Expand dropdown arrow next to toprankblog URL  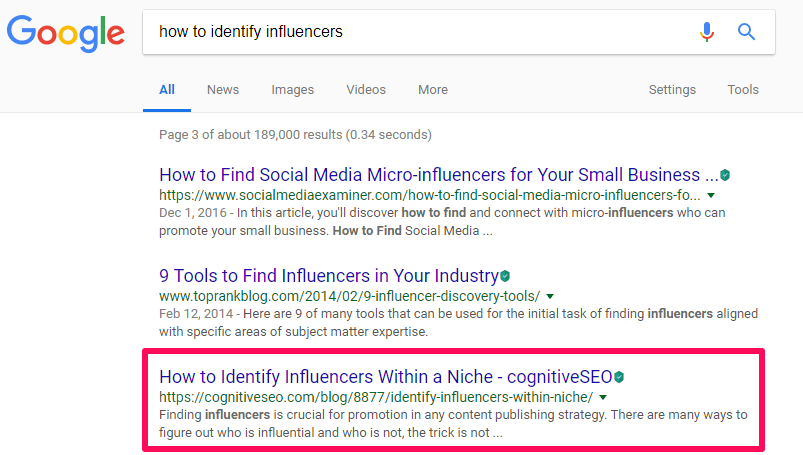[x=550, y=296]
